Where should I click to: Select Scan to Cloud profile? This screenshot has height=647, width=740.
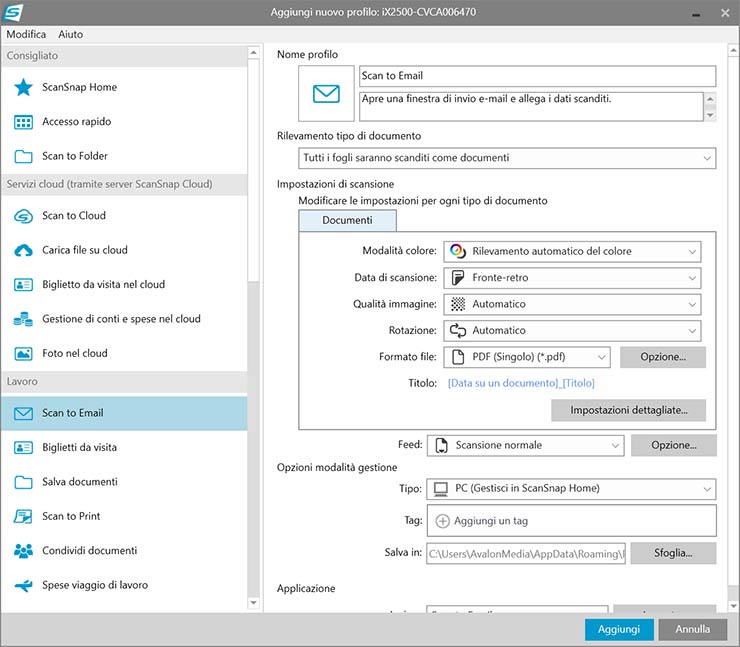coord(124,216)
